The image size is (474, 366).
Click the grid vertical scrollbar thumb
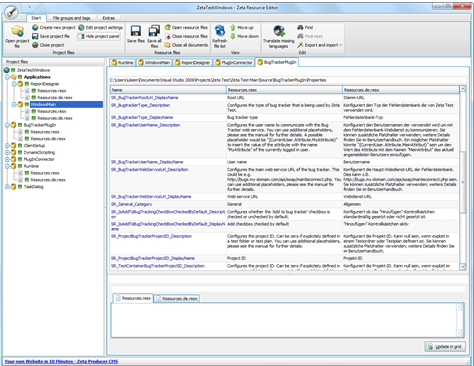click(463, 182)
